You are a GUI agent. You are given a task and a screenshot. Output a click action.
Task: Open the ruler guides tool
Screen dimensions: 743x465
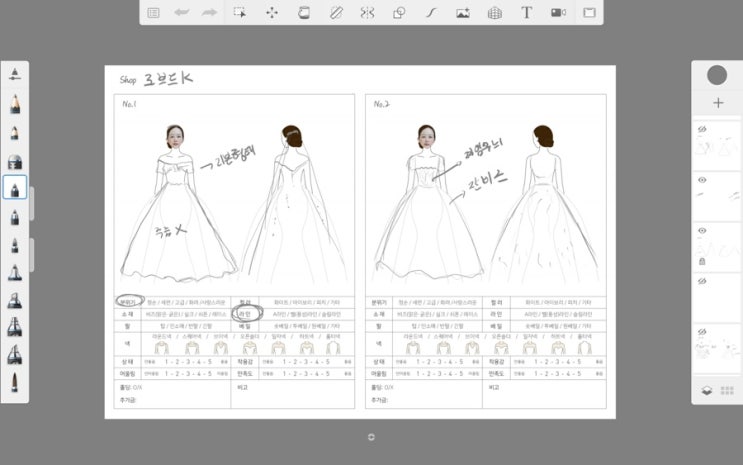[x=336, y=13]
